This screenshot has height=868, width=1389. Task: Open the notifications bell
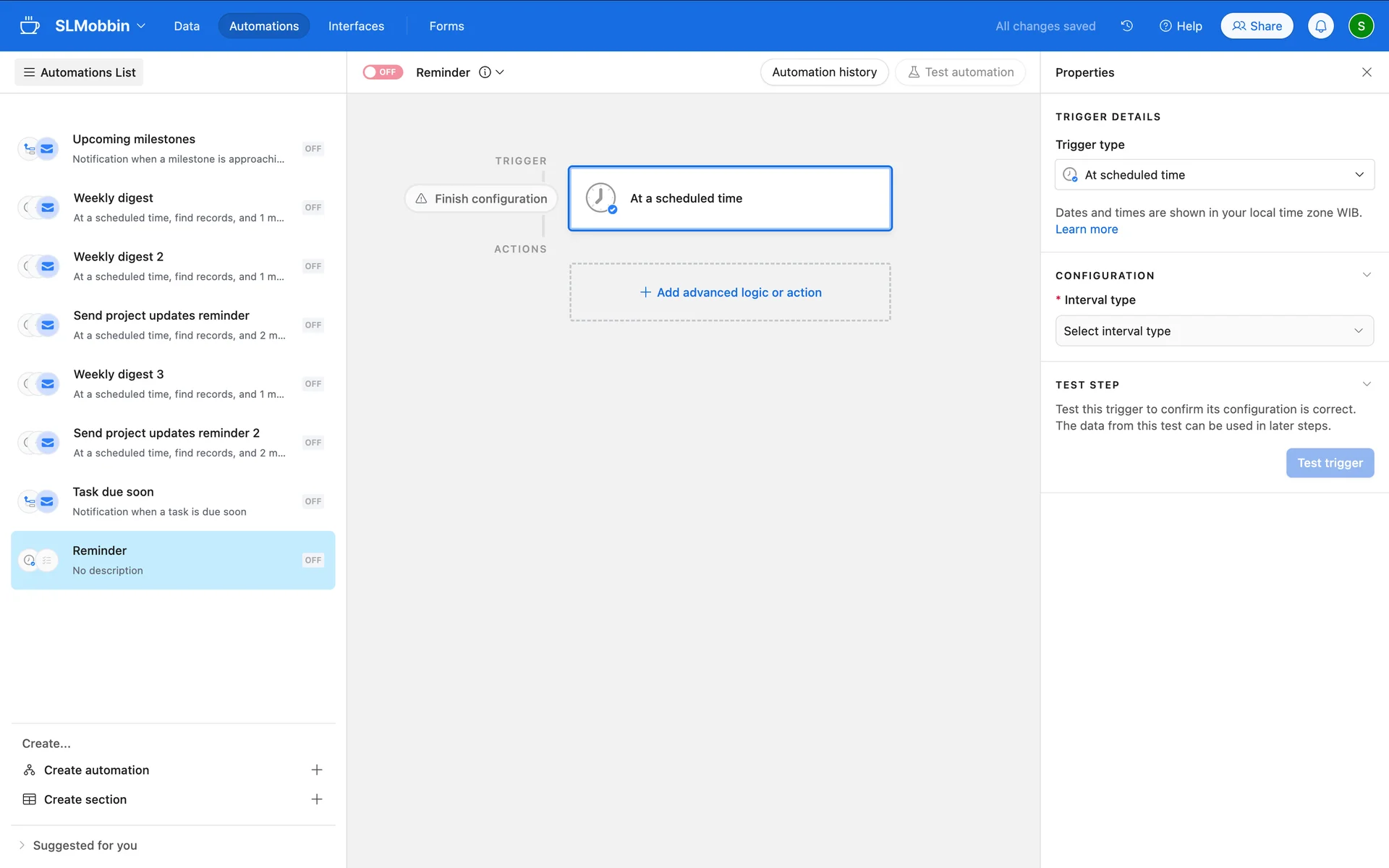pos(1320,26)
